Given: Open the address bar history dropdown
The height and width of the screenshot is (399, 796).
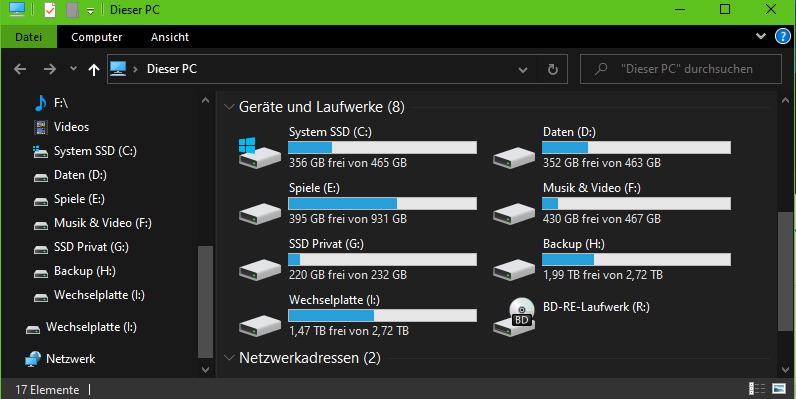Looking at the screenshot, I should click(x=523, y=70).
